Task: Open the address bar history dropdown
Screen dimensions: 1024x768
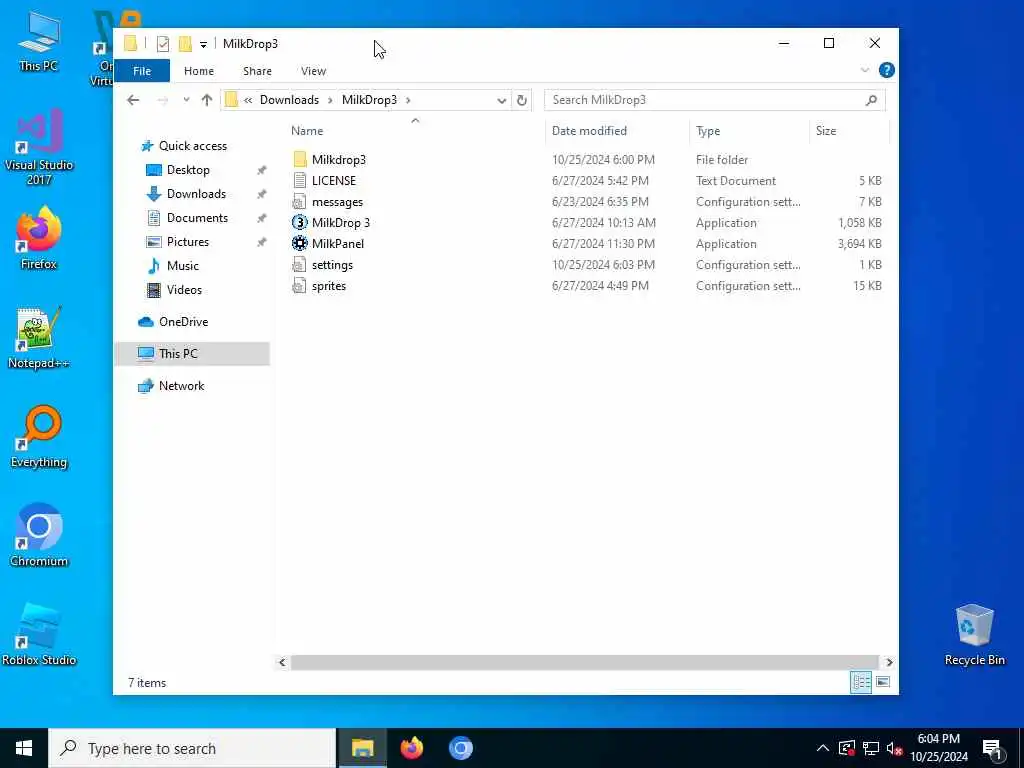Action: 501,101
